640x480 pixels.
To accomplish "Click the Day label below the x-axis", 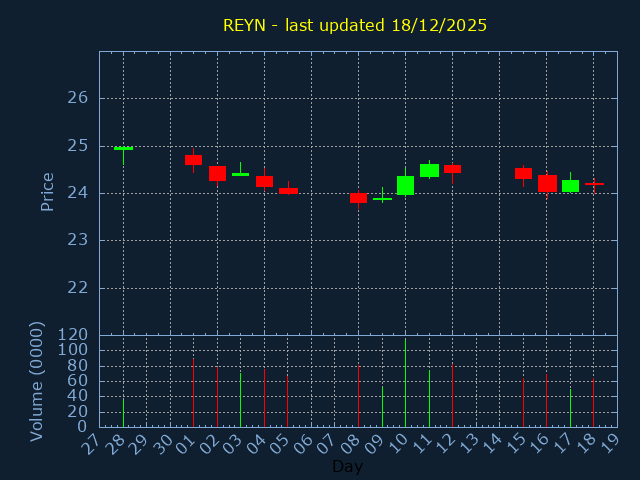I will (347, 466).
